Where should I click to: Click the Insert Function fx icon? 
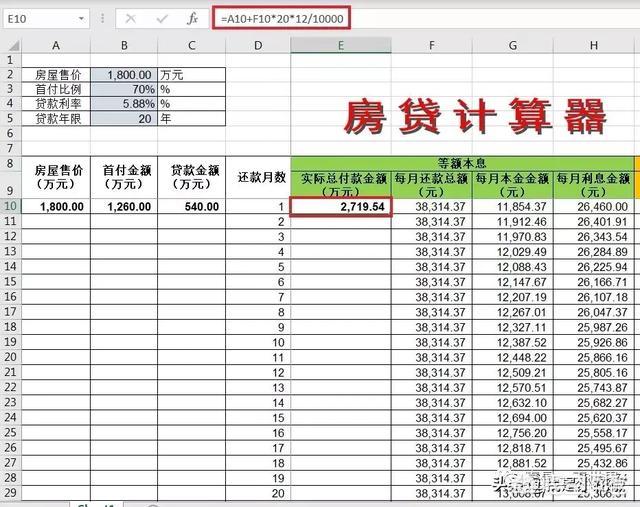point(193,18)
